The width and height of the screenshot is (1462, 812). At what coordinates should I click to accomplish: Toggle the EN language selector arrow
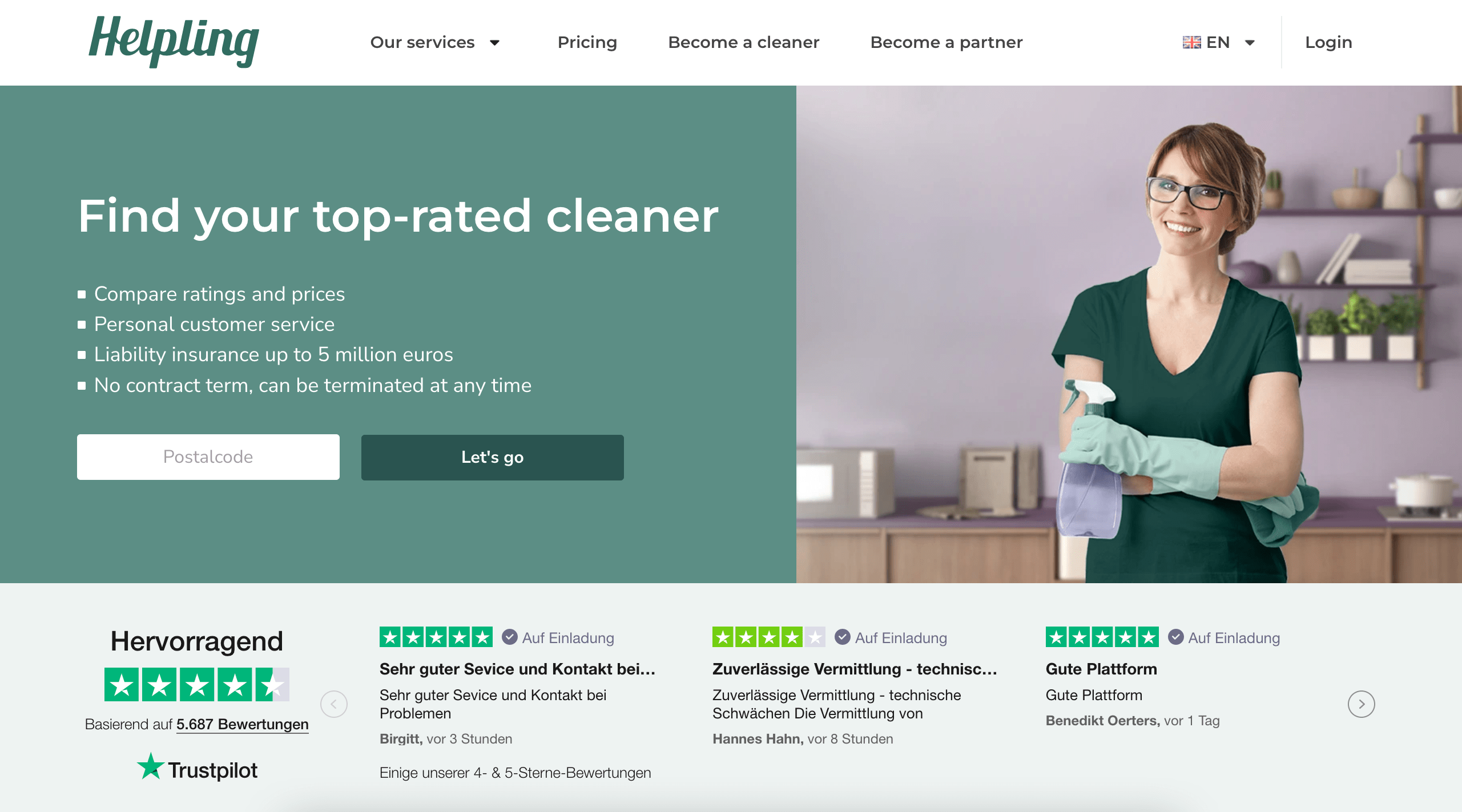[x=1253, y=42]
